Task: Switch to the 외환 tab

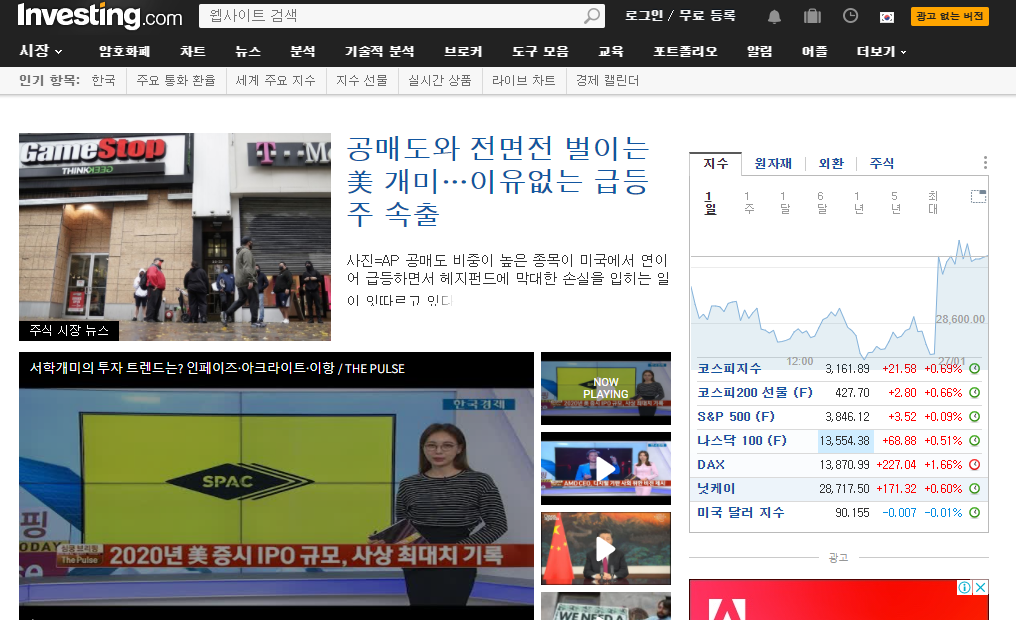Action: [x=831, y=163]
